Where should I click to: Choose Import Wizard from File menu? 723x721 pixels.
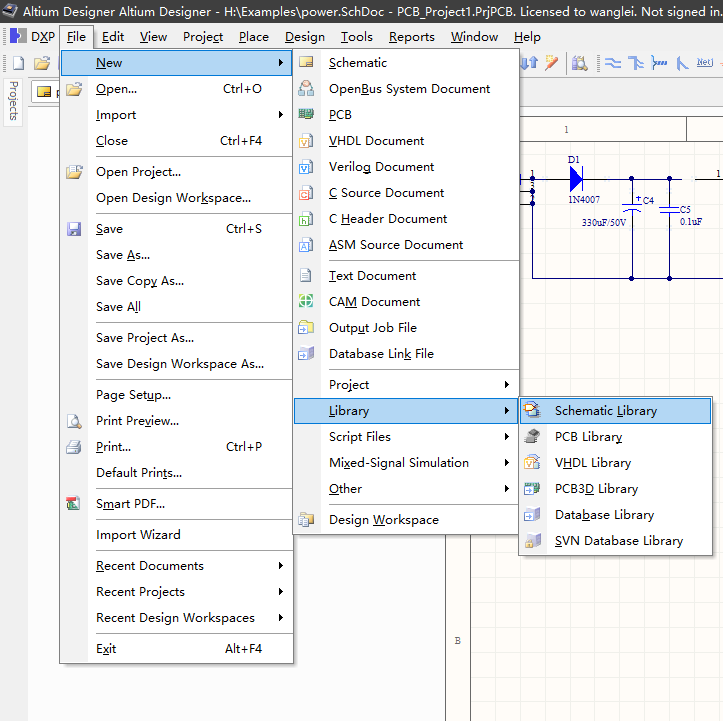click(138, 535)
